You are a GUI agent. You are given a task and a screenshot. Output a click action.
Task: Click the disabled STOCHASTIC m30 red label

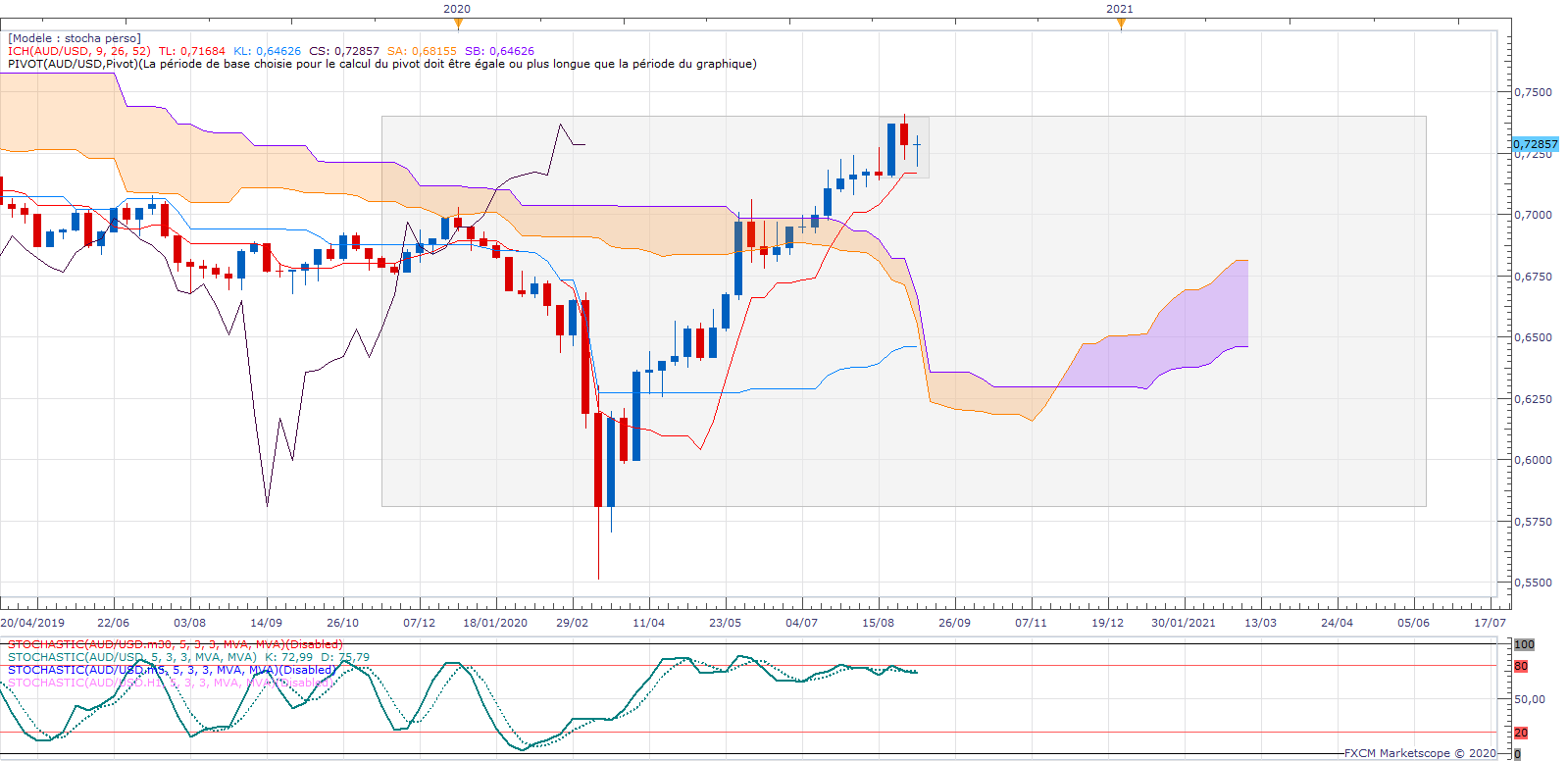tap(175, 644)
